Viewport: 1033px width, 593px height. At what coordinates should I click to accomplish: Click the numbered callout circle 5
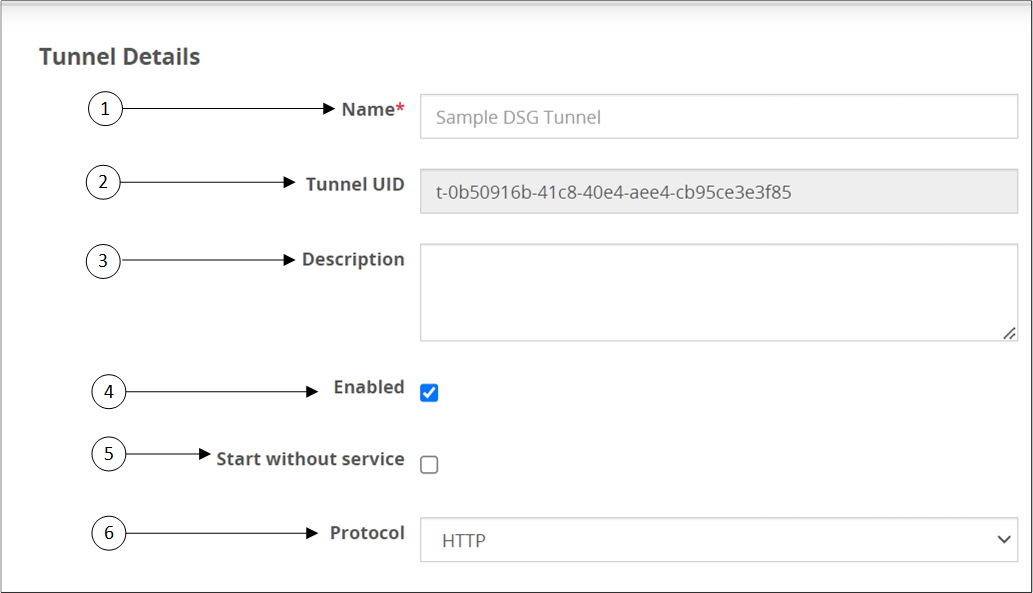coord(109,454)
